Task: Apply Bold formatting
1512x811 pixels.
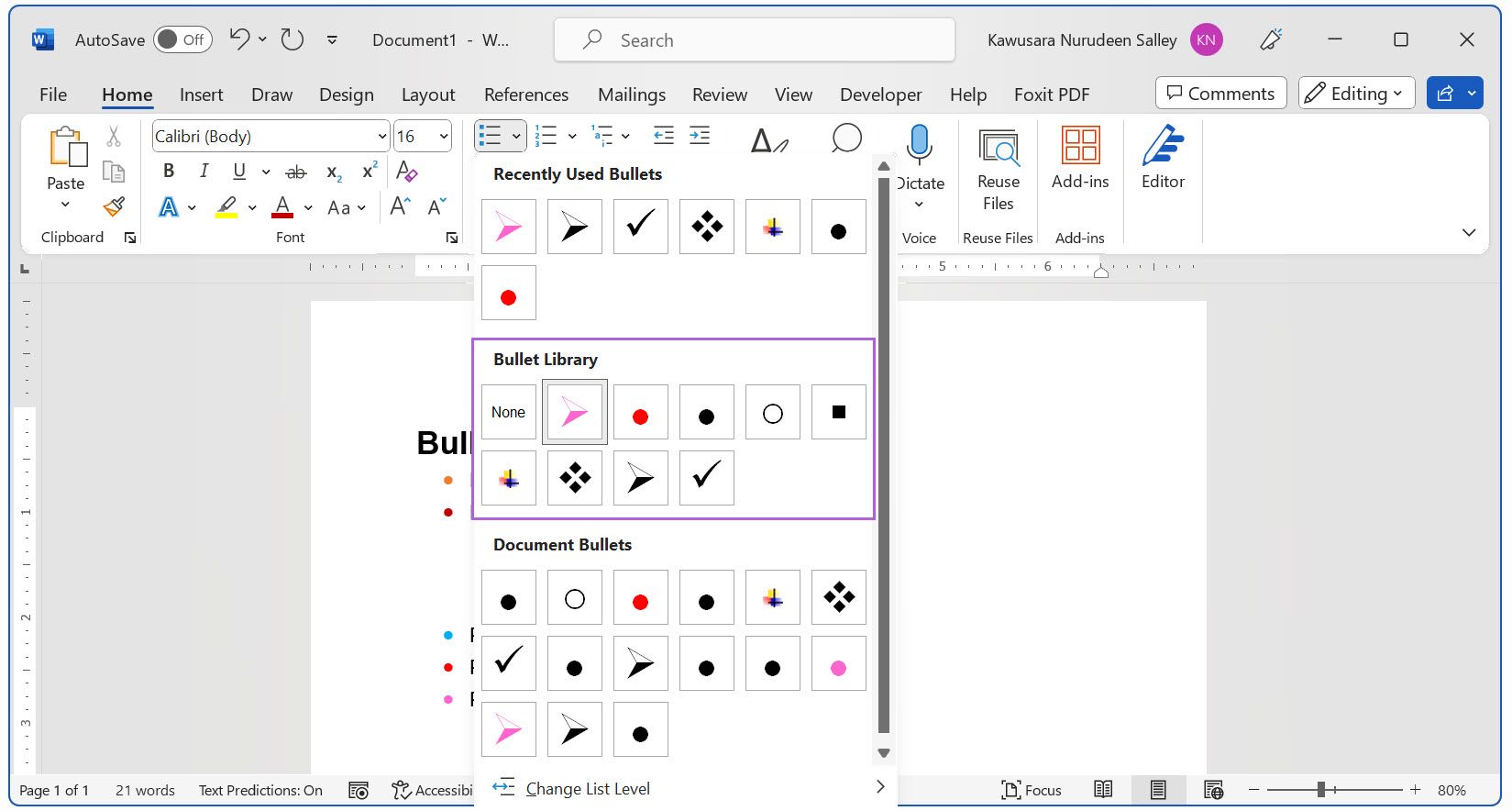Action: click(x=169, y=171)
